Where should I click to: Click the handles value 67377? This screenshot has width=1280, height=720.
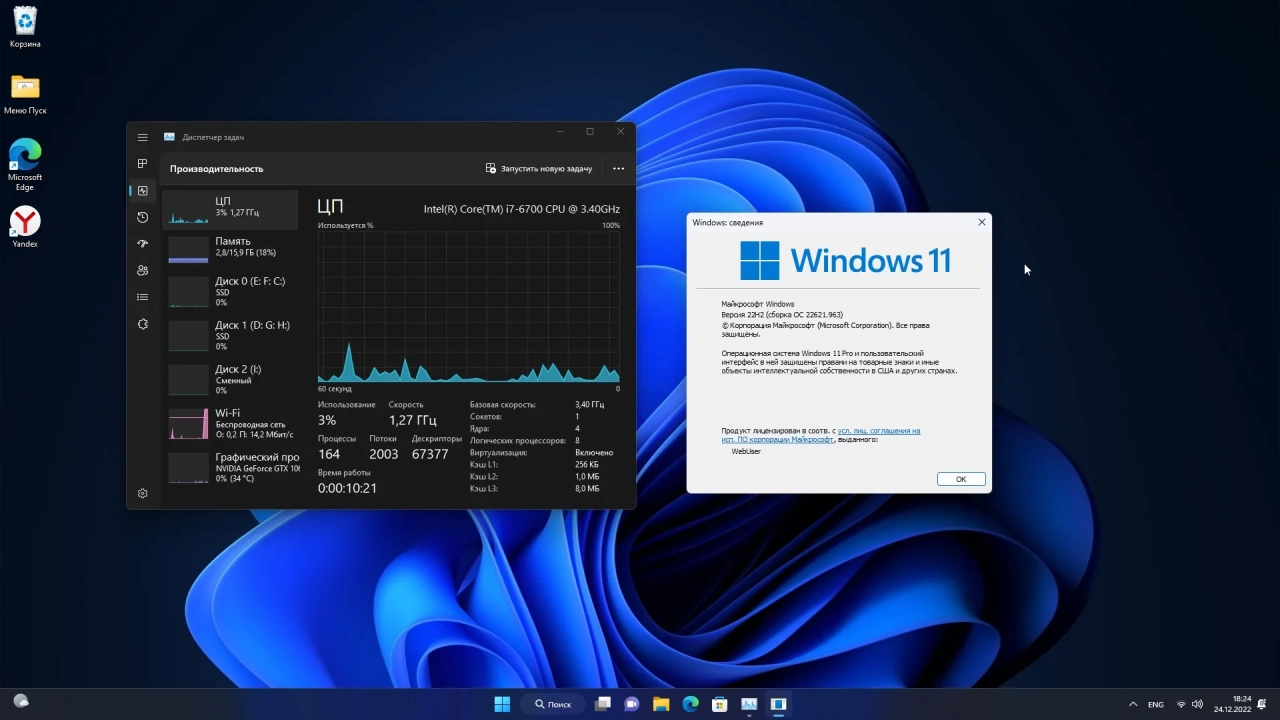coord(430,454)
